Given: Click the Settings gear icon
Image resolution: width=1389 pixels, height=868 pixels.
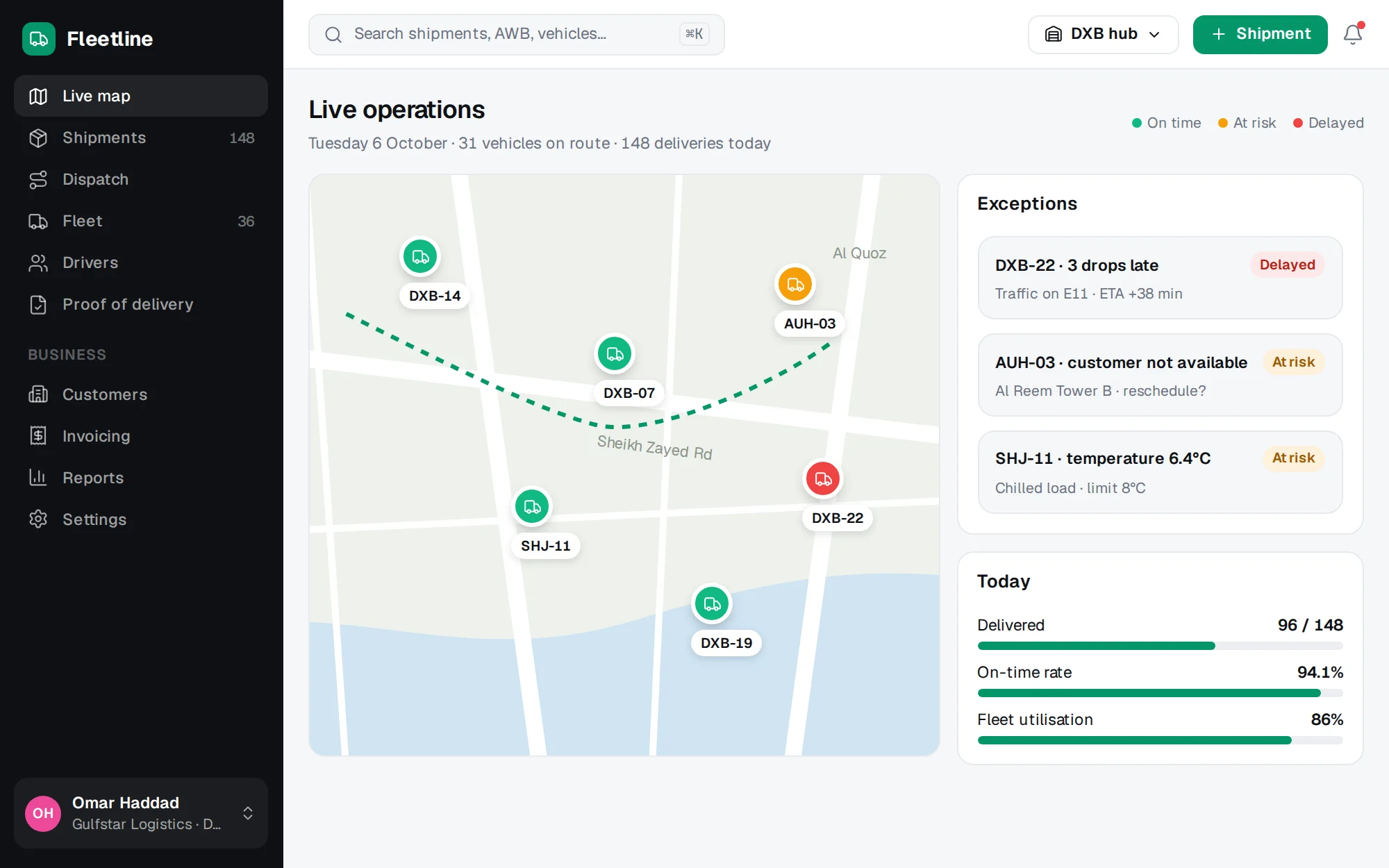Looking at the screenshot, I should (38, 519).
